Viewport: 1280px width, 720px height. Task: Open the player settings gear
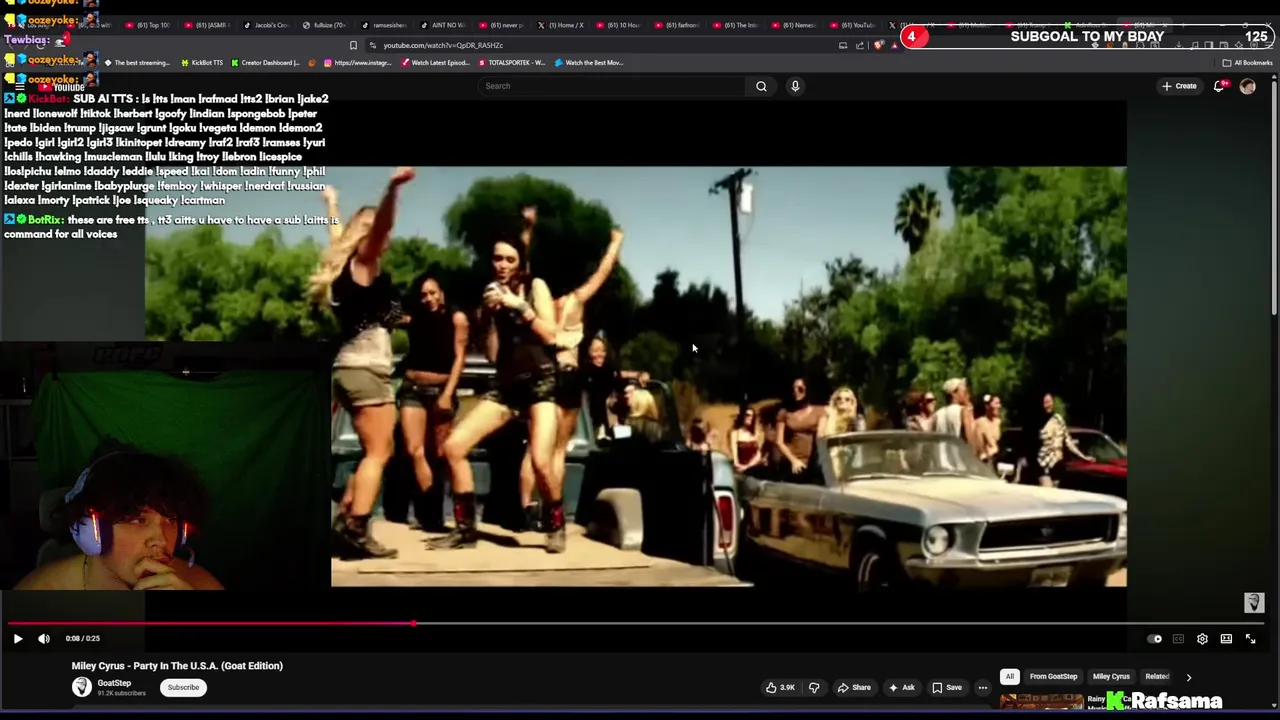point(1202,639)
